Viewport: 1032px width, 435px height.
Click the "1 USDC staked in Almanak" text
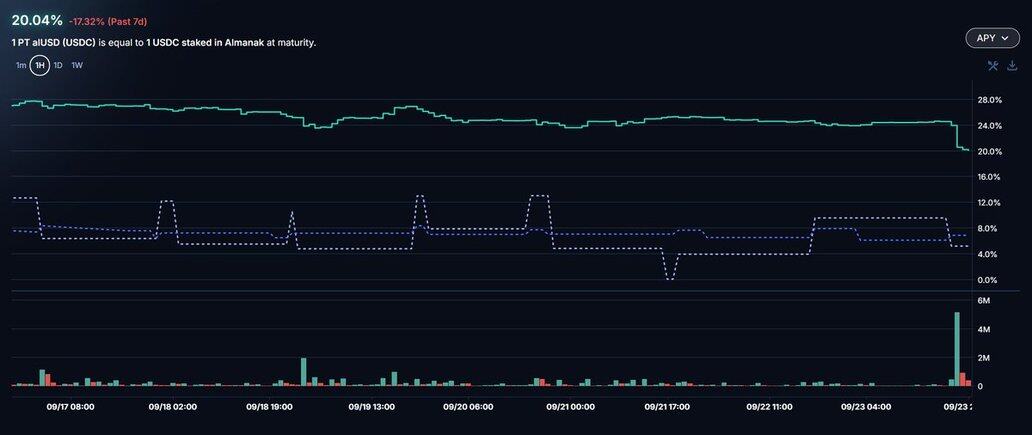pos(205,43)
